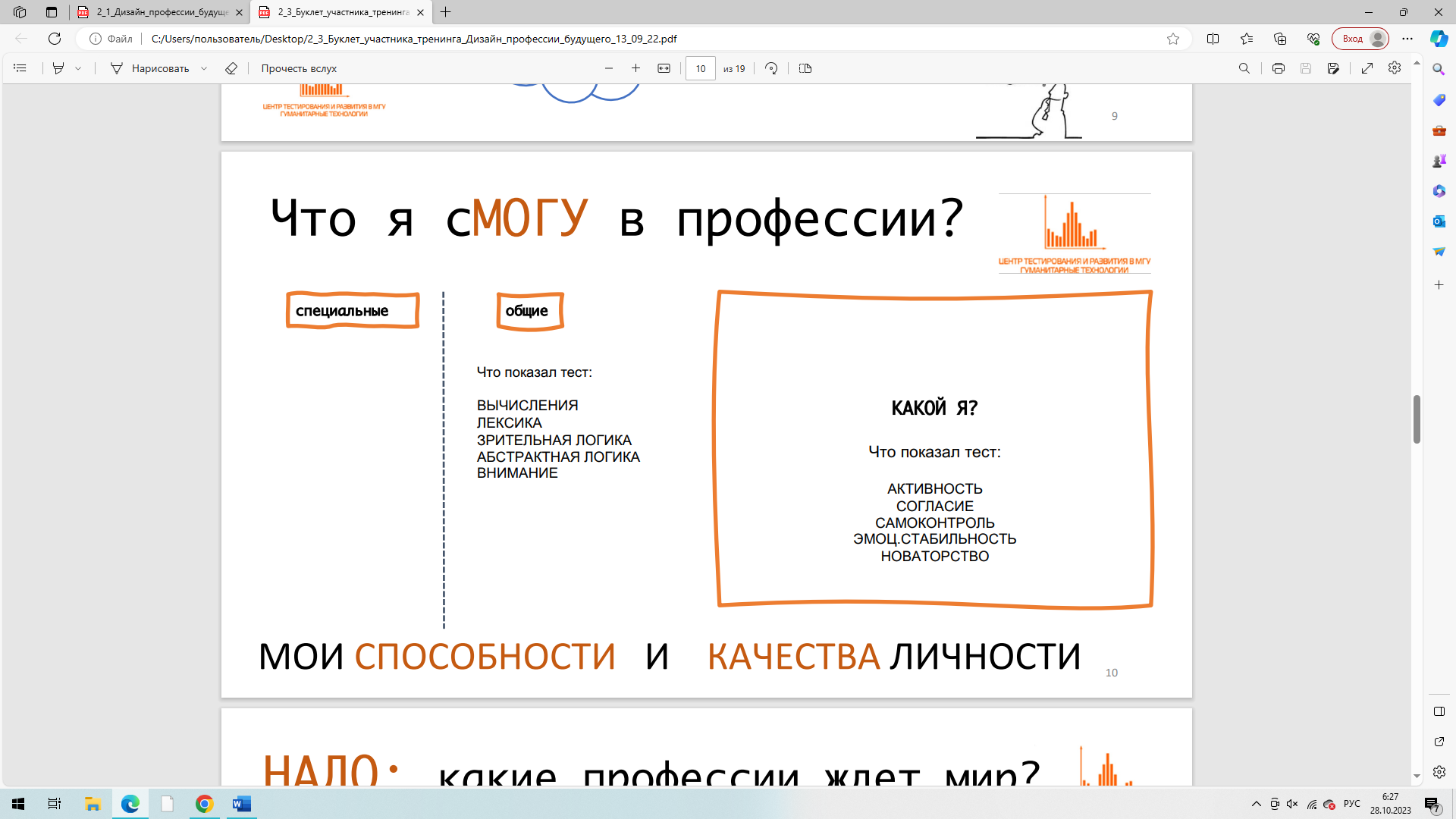
Task: Click the Read Aloud button
Action: (x=300, y=68)
